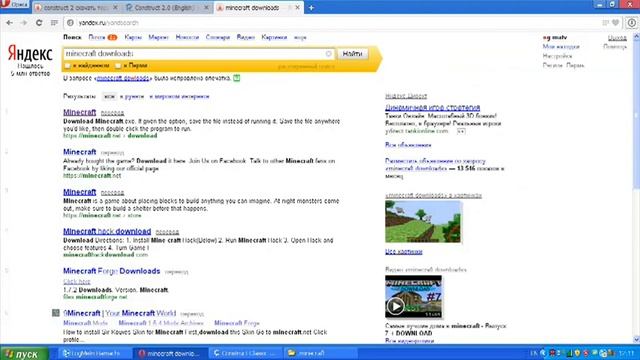Screen dimensions: 640x360
Task: Switch to Construct taskbar button
Action: pyautogui.click(x=246, y=353)
